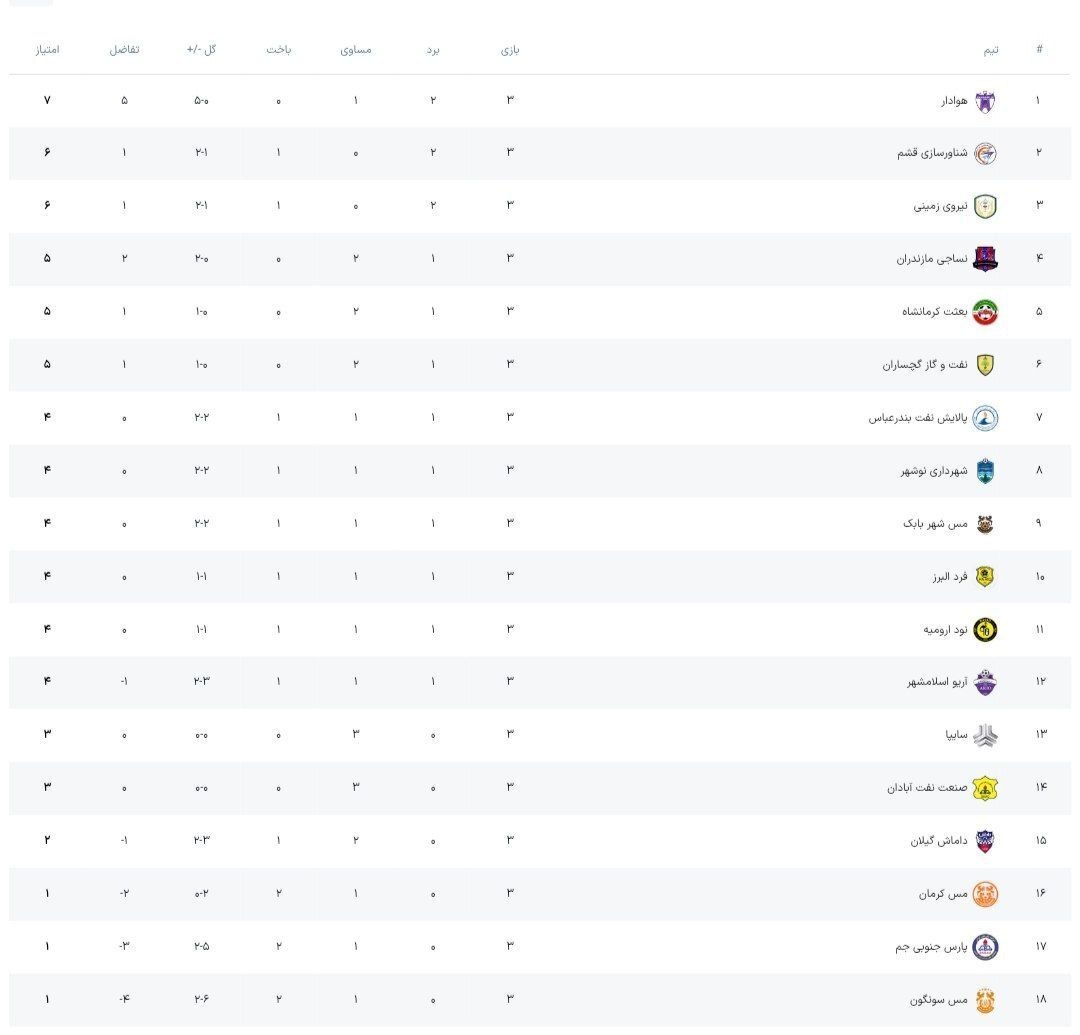Open the مس شهر بابک team page
Screen dimensions: 1080x1035
(935, 524)
